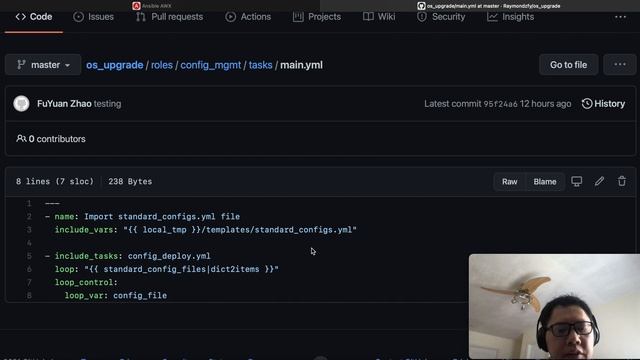Expand the master branch dropdown
The width and height of the screenshot is (640, 360).
(x=43, y=65)
